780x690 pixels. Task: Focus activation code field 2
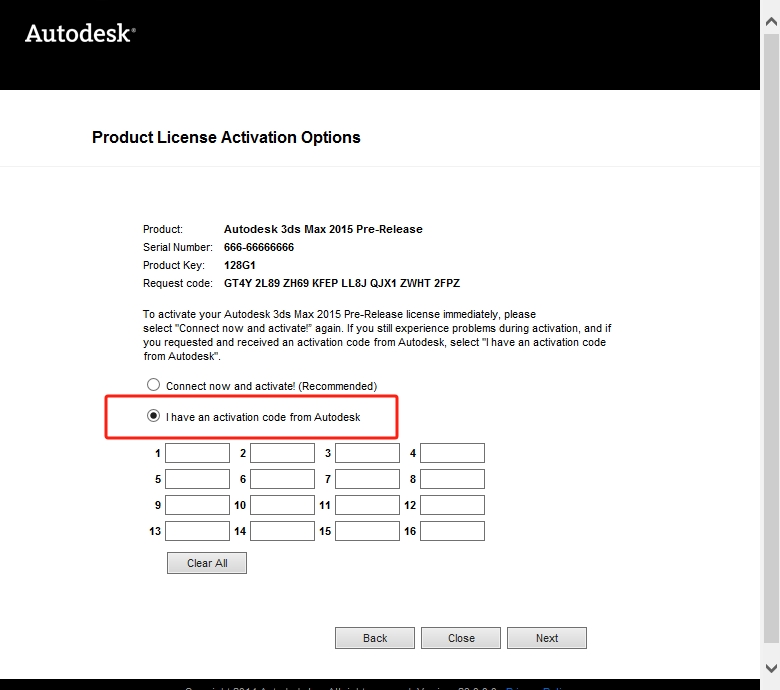coord(282,453)
